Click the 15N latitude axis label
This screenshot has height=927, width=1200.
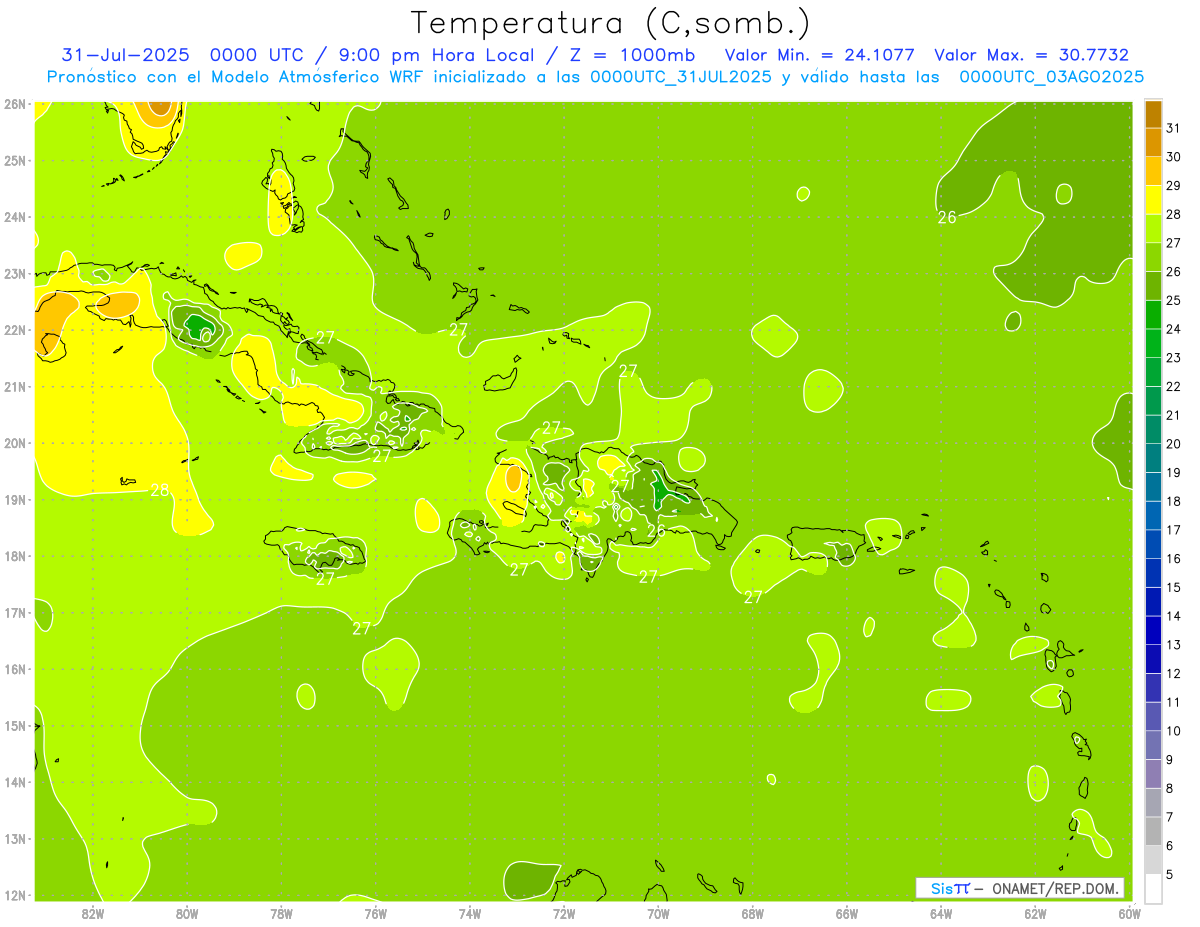click(16, 725)
